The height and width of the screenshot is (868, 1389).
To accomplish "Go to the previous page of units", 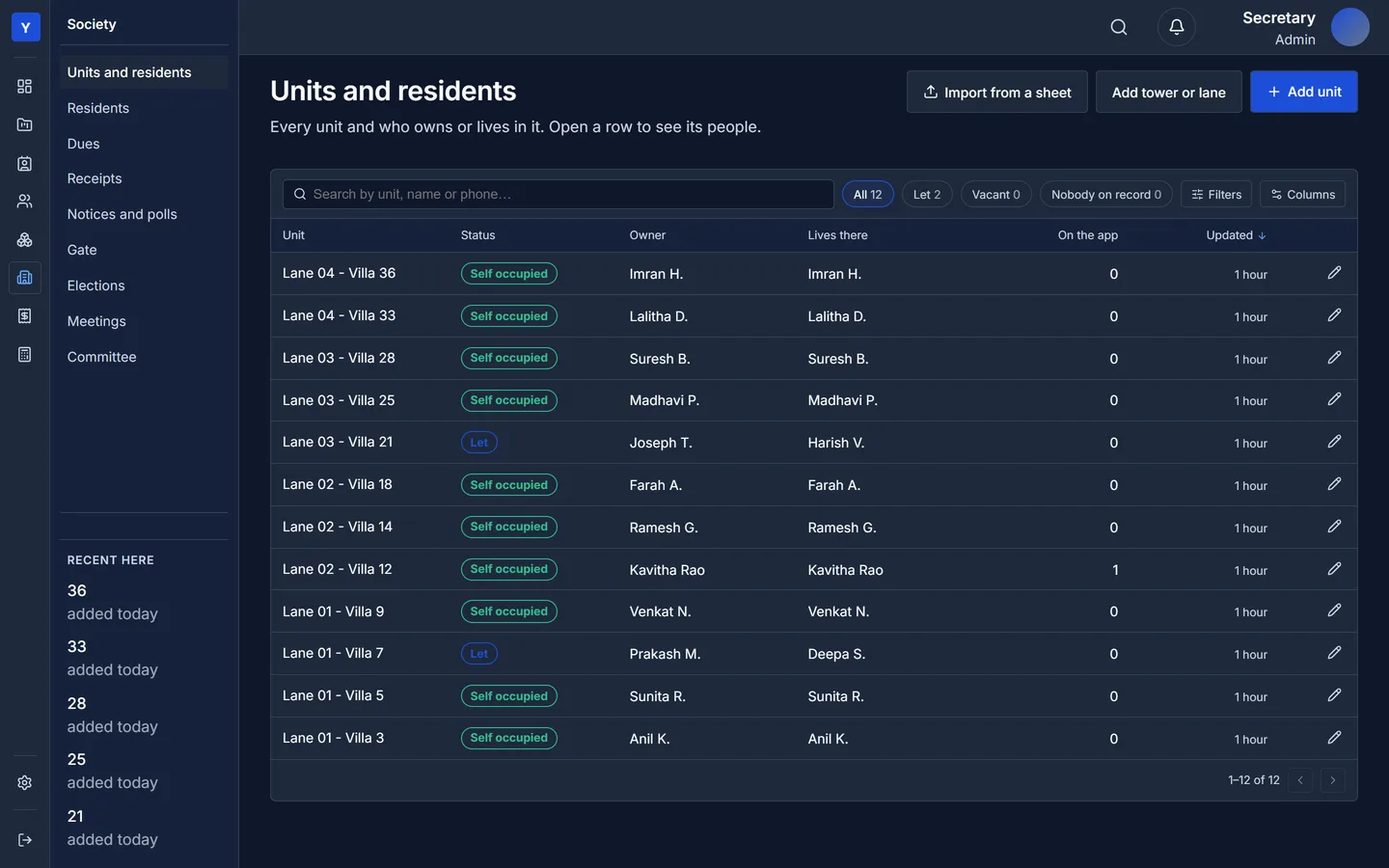I will click(1300, 780).
